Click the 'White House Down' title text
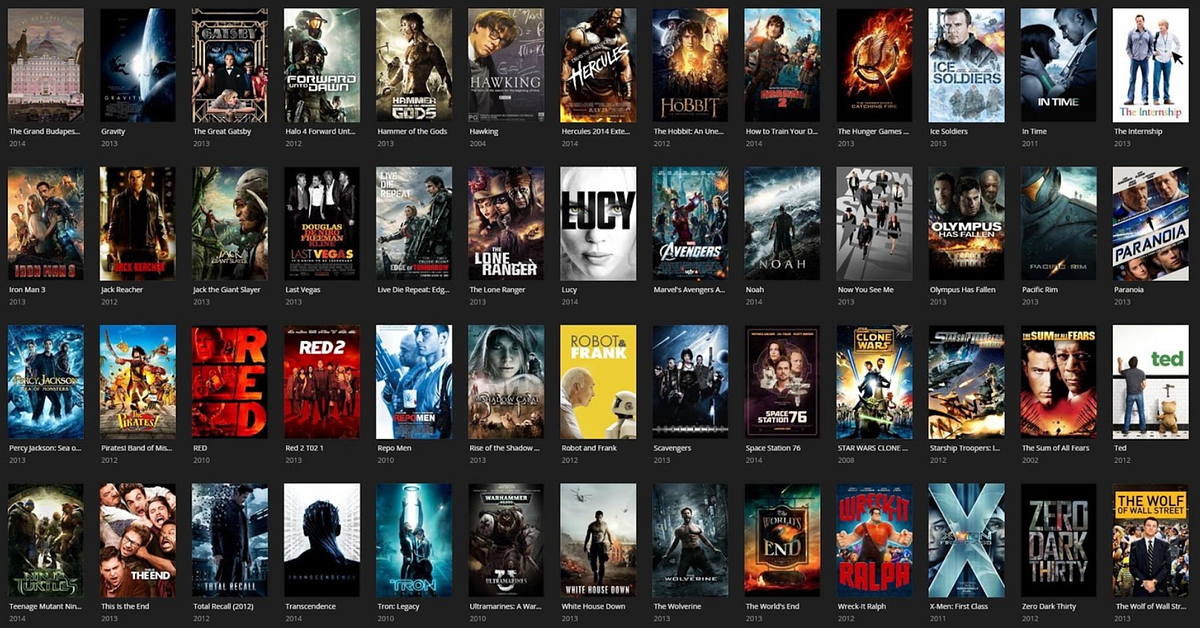 coord(593,607)
